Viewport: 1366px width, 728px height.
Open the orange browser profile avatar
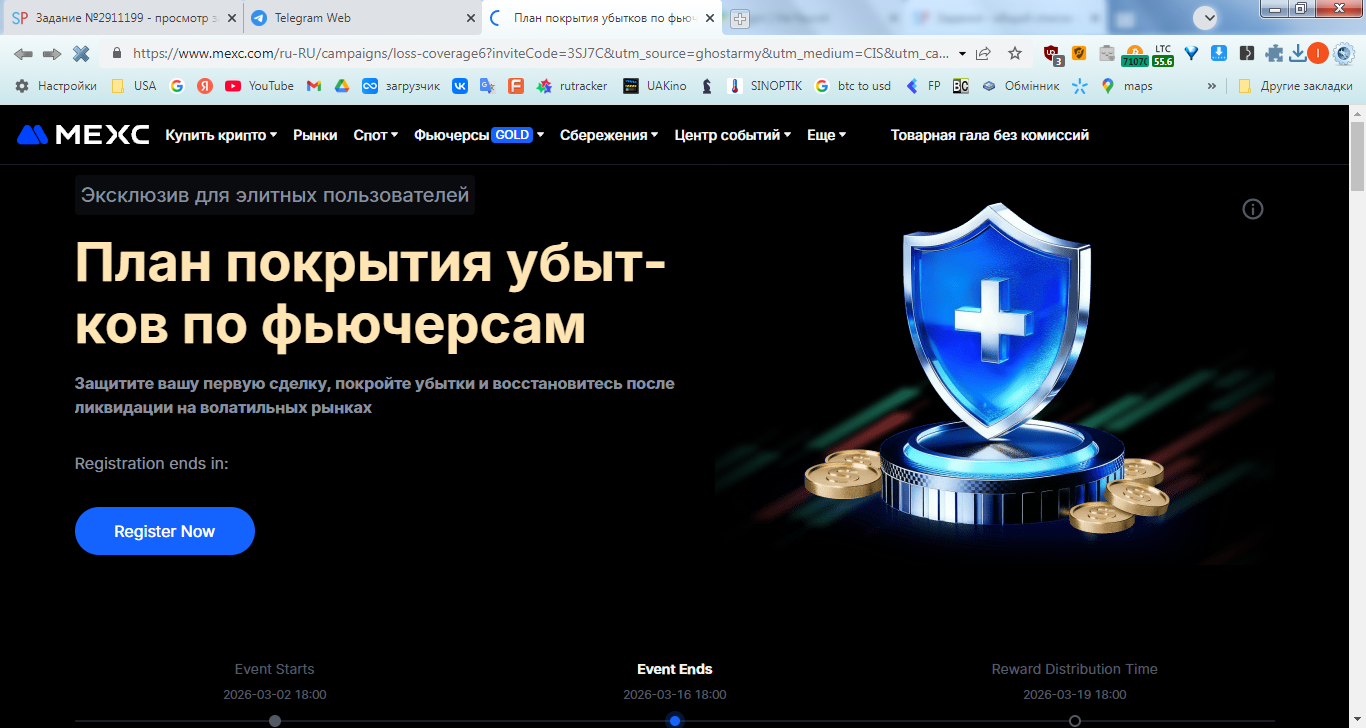pyautogui.click(x=1318, y=54)
